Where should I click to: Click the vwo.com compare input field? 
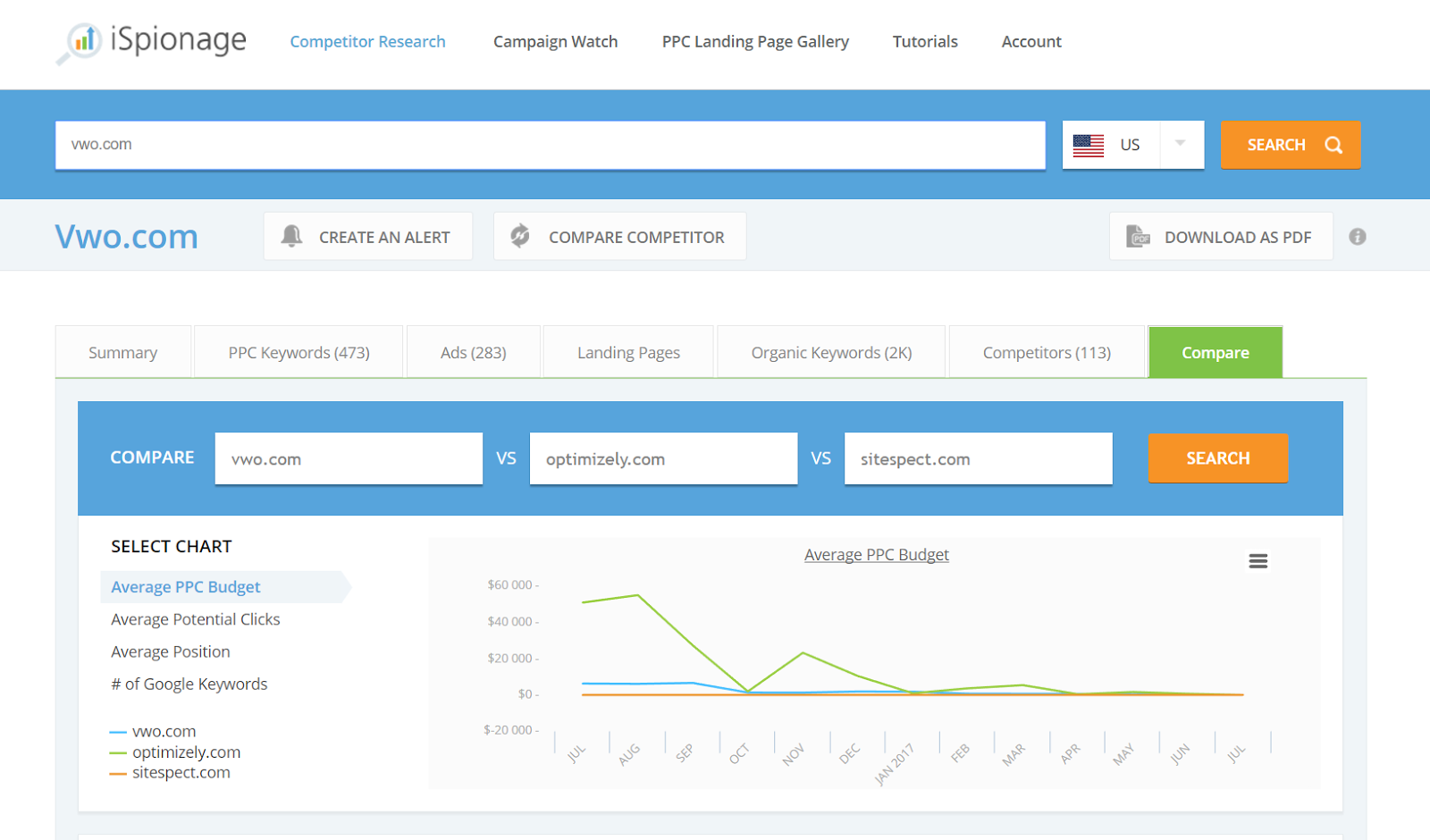(x=349, y=458)
